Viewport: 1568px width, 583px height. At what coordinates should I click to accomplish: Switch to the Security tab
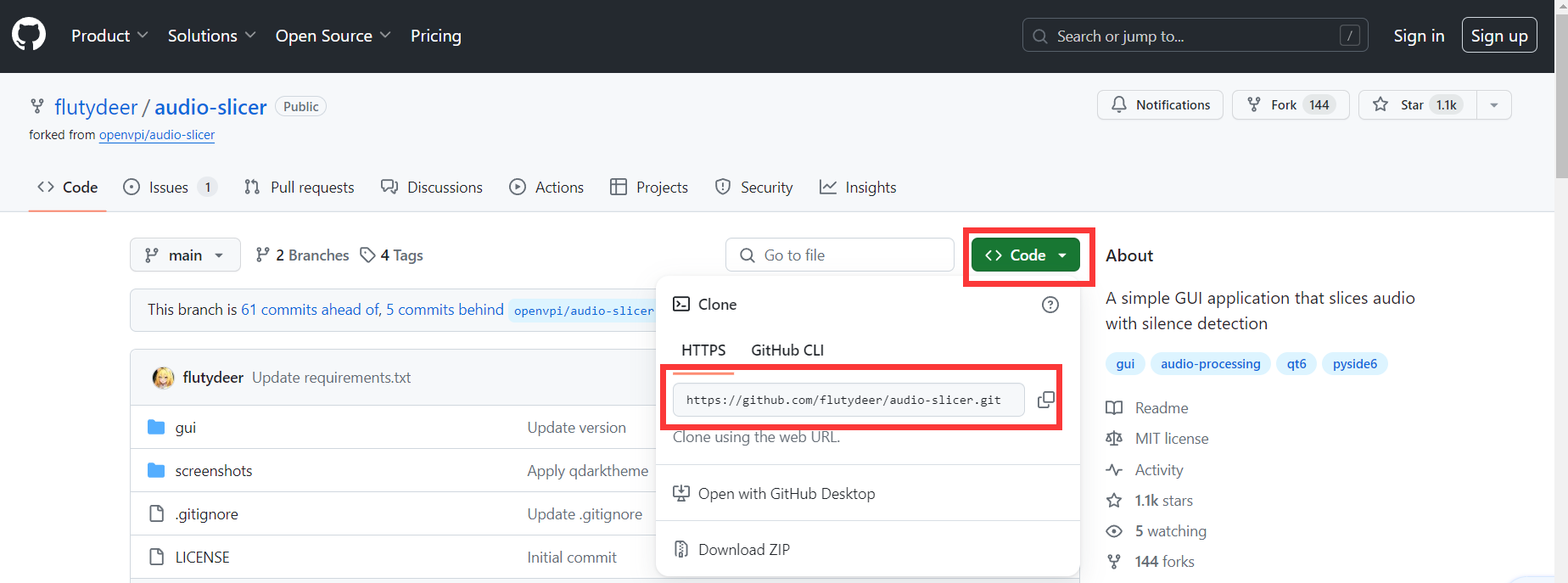point(753,188)
